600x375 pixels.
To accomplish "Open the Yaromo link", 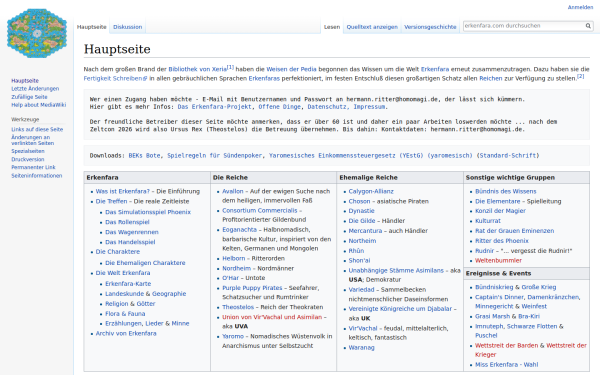I will [233, 336].
